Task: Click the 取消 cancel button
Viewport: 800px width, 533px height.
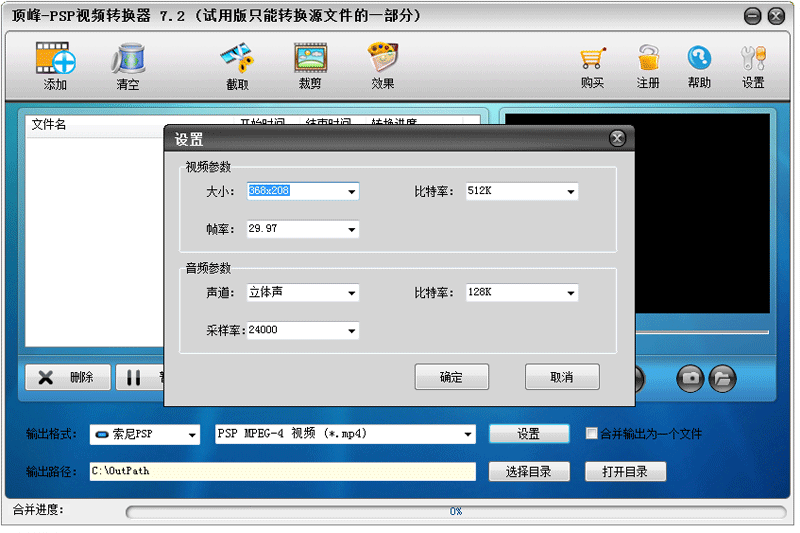Action: [562, 377]
